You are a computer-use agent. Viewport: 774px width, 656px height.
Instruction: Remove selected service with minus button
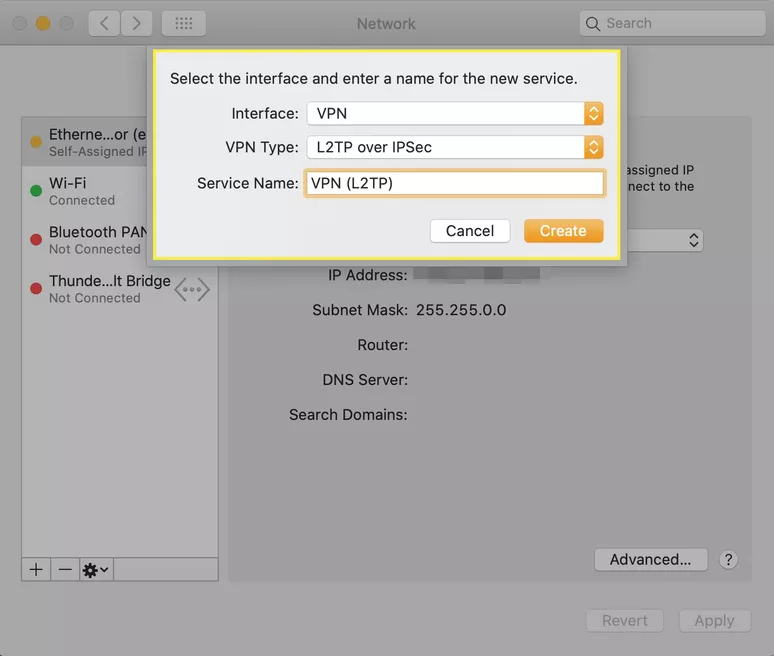[x=65, y=570]
